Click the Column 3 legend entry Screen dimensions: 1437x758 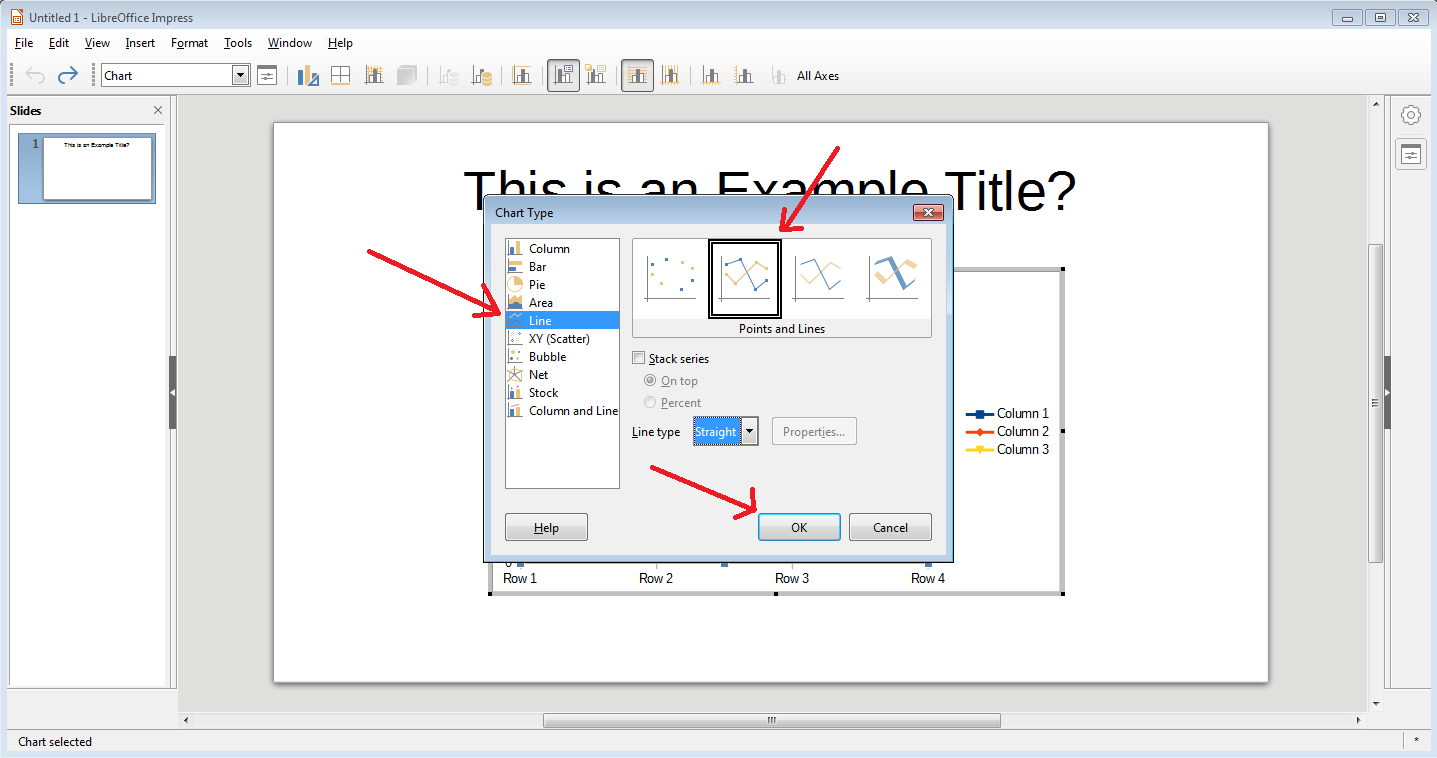tap(1007, 449)
